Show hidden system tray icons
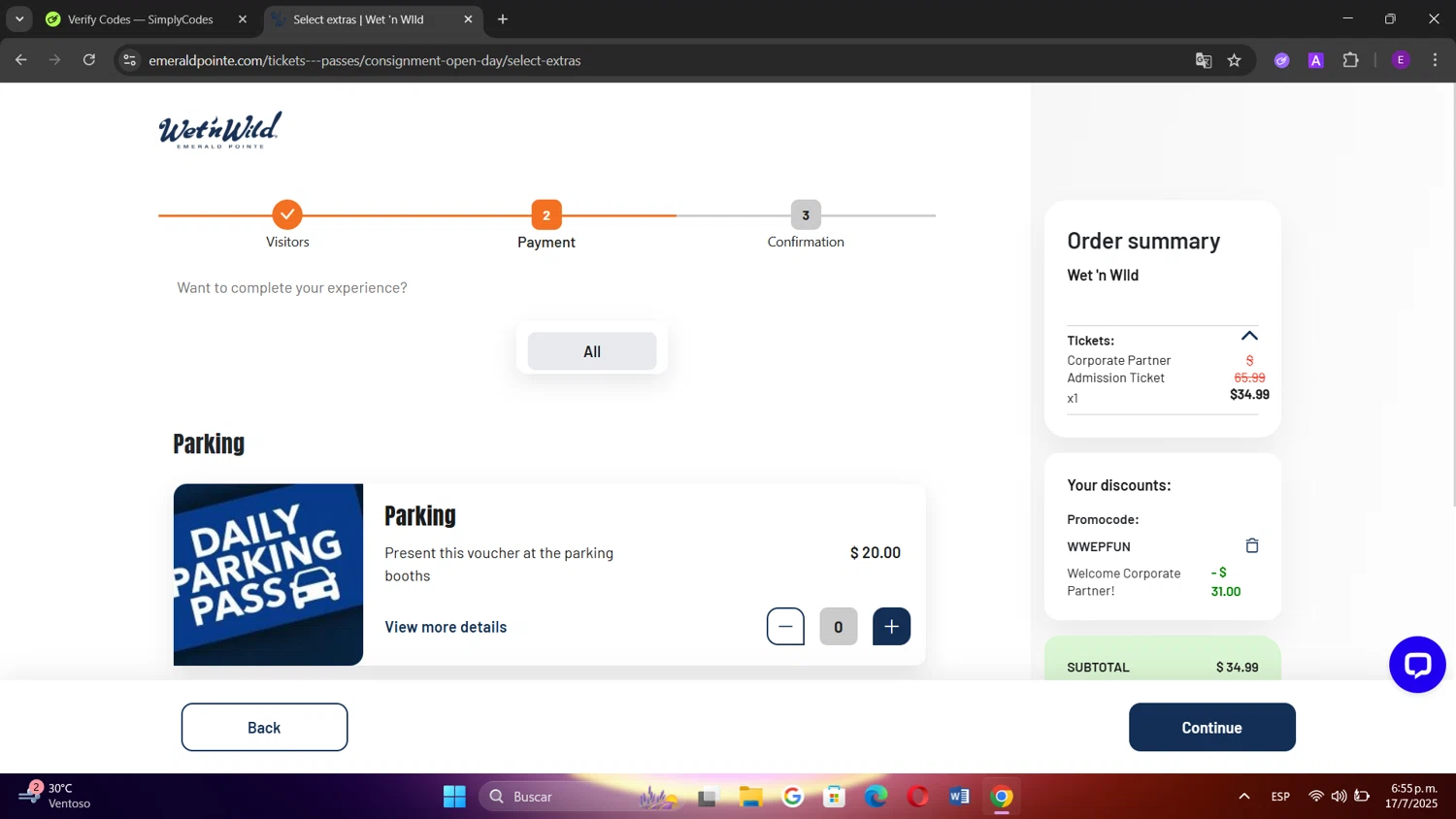Image resolution: width=1456 pixels, height=819 pixels. (x=1243, y=797)
